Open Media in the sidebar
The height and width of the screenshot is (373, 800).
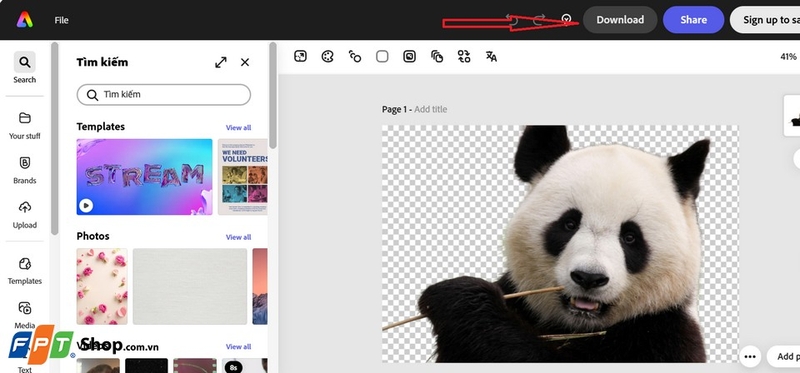tap(24, 315)
